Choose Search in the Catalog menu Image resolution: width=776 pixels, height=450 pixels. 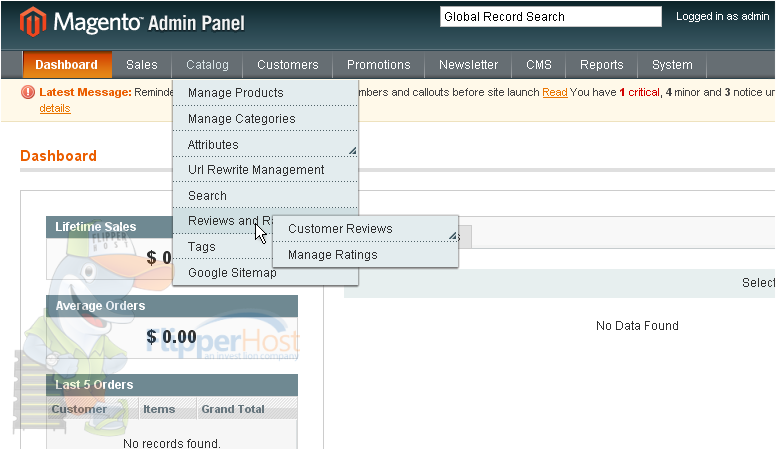[x=265, y=196]
